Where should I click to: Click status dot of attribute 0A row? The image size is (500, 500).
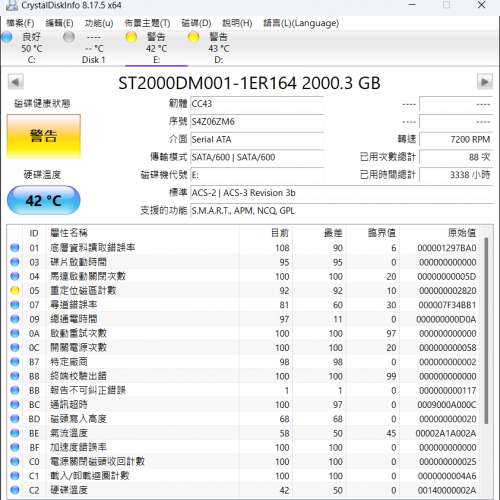[15, 333]
